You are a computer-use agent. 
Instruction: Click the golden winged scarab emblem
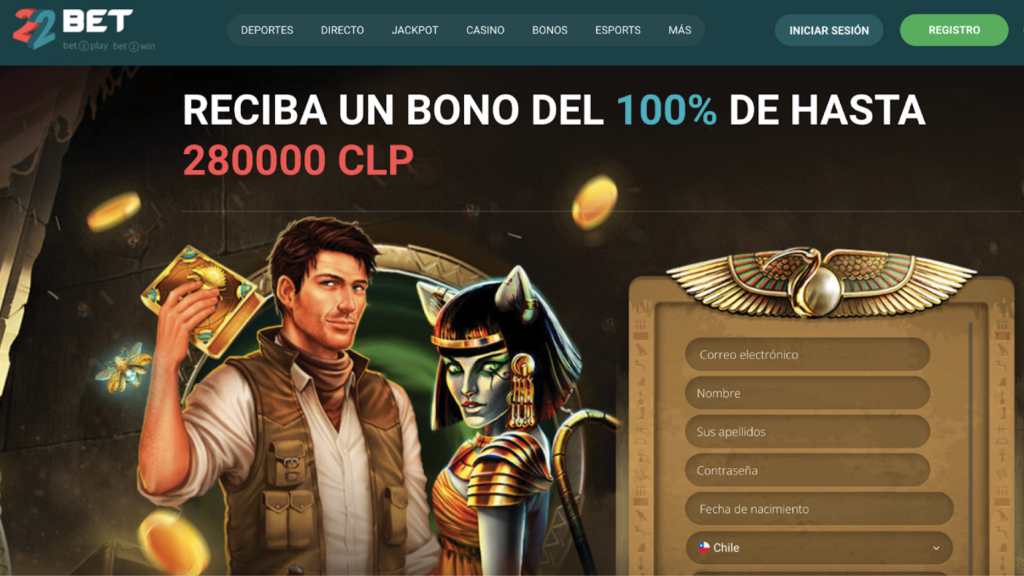[x=820, y=281]
